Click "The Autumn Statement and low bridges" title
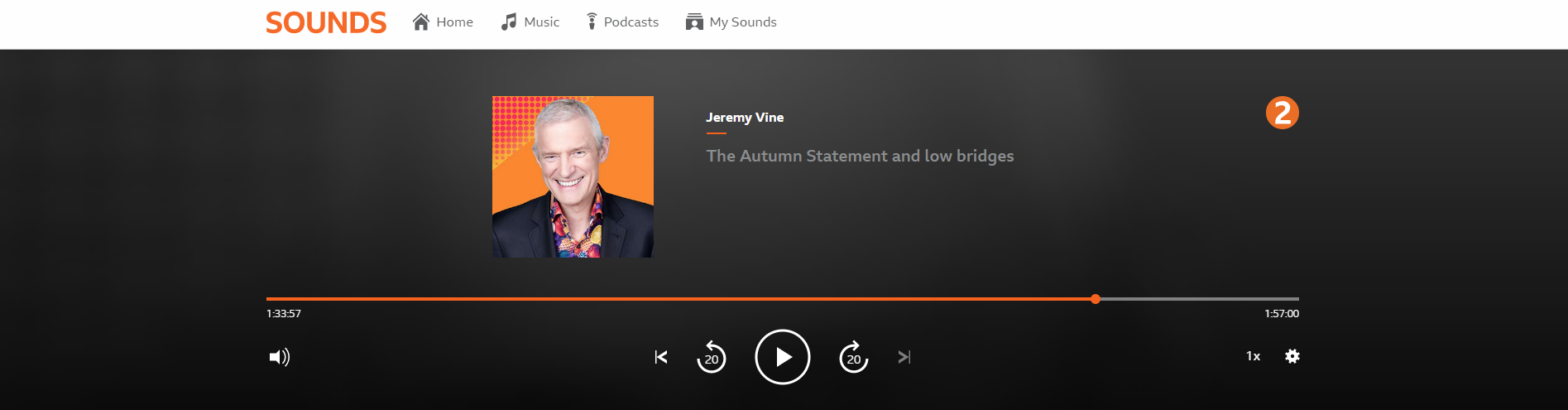The height and width of the screenshot is (410, 1568). pos(860,156)
